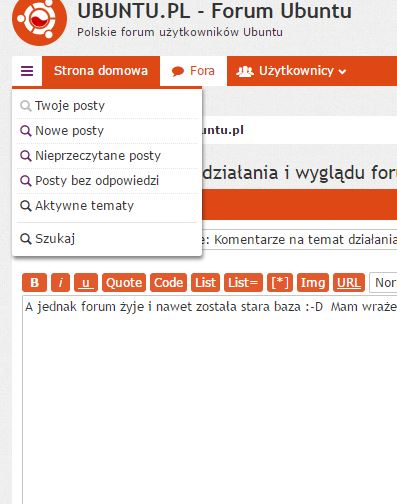Expand the Użytkownicy dropdown chevron
397x504 pixels.
tap(342, 71)
